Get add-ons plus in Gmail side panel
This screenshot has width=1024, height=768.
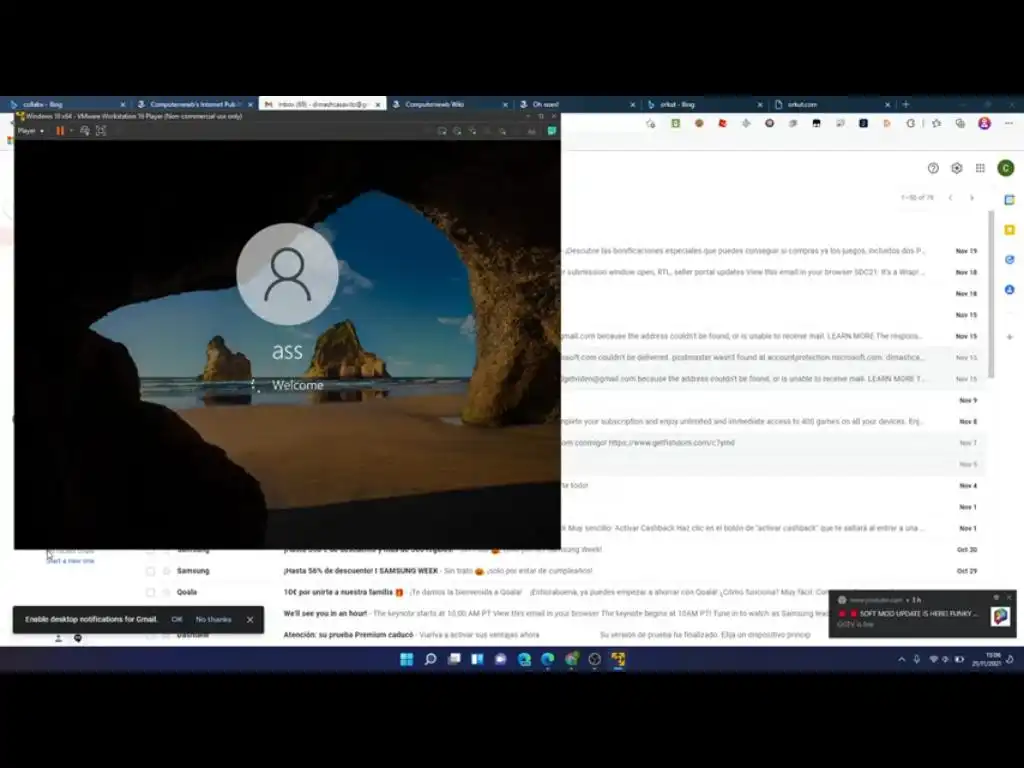pos(1010,337)
